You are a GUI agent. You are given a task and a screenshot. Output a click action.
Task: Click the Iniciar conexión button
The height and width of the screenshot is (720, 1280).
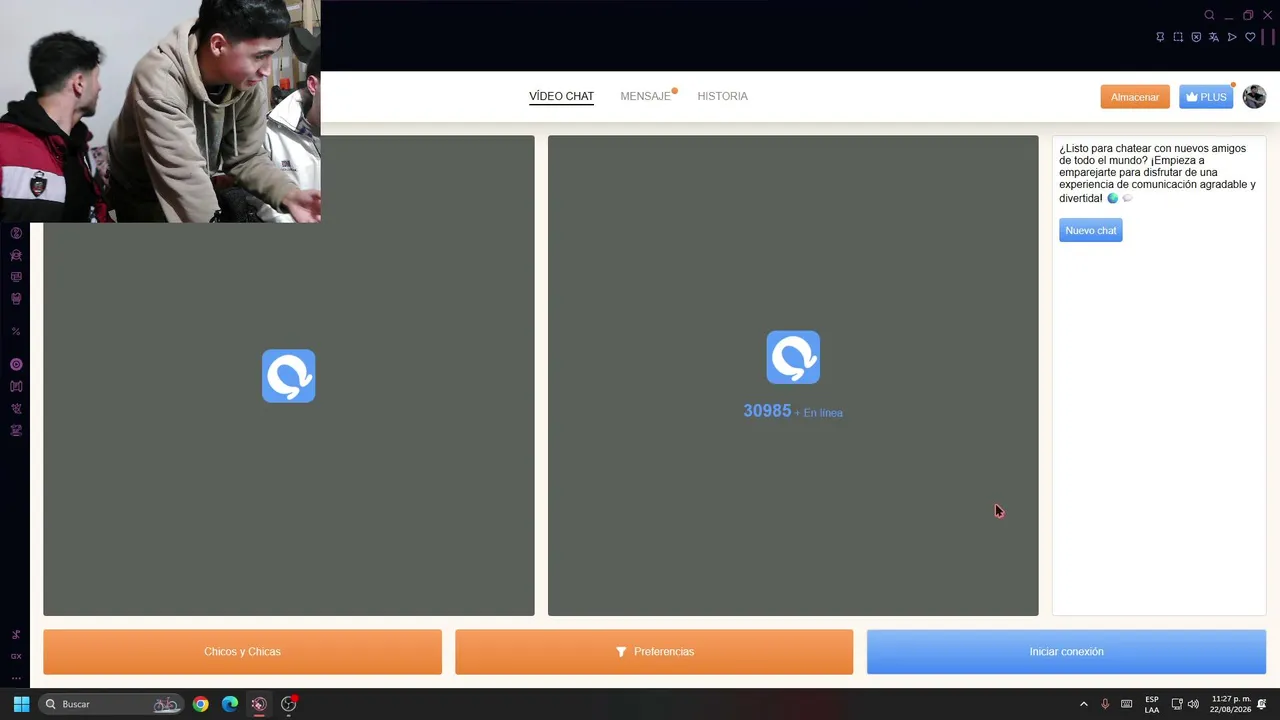1066,652
